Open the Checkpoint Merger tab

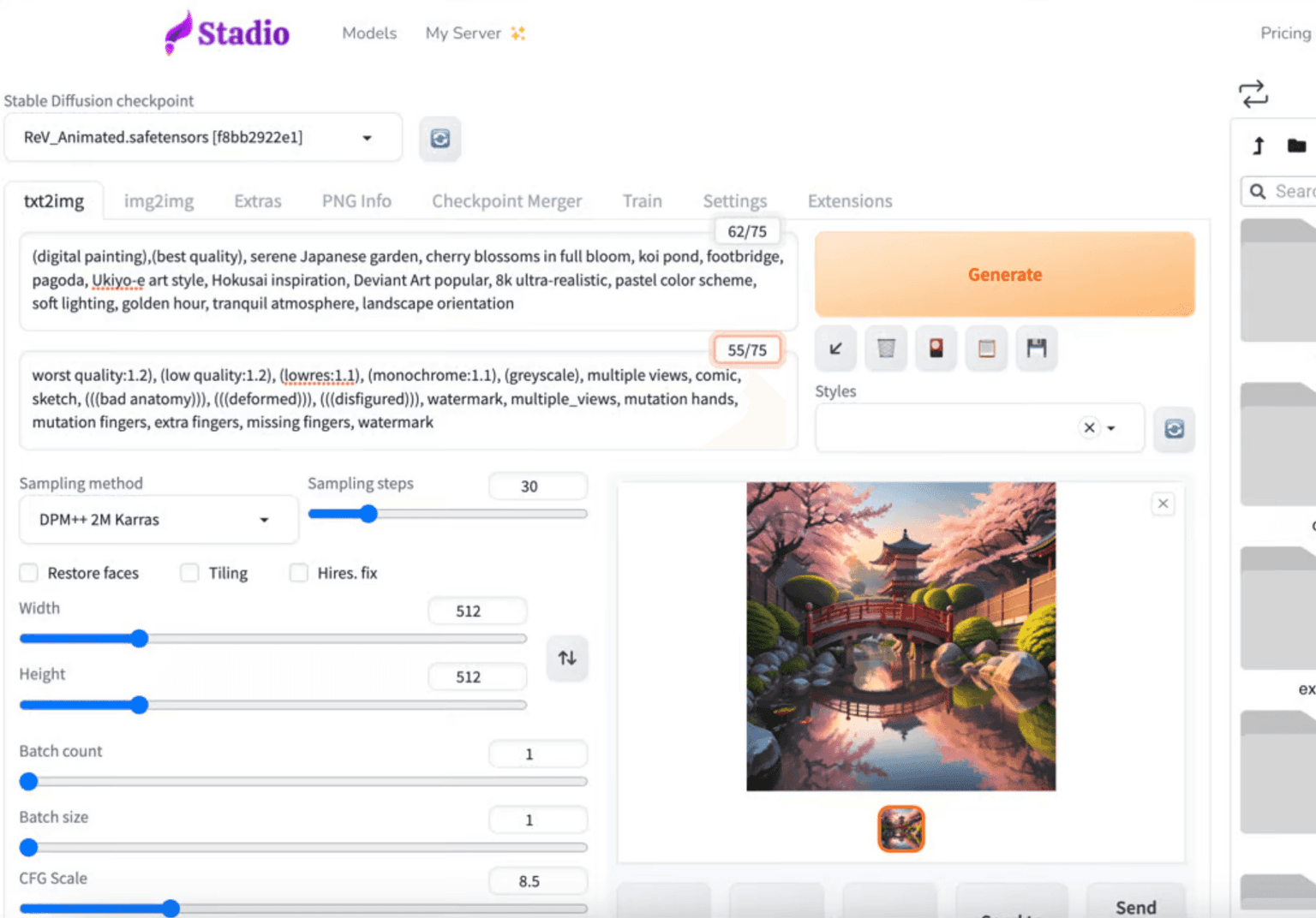pyautogui.click(x=506, y=201)
